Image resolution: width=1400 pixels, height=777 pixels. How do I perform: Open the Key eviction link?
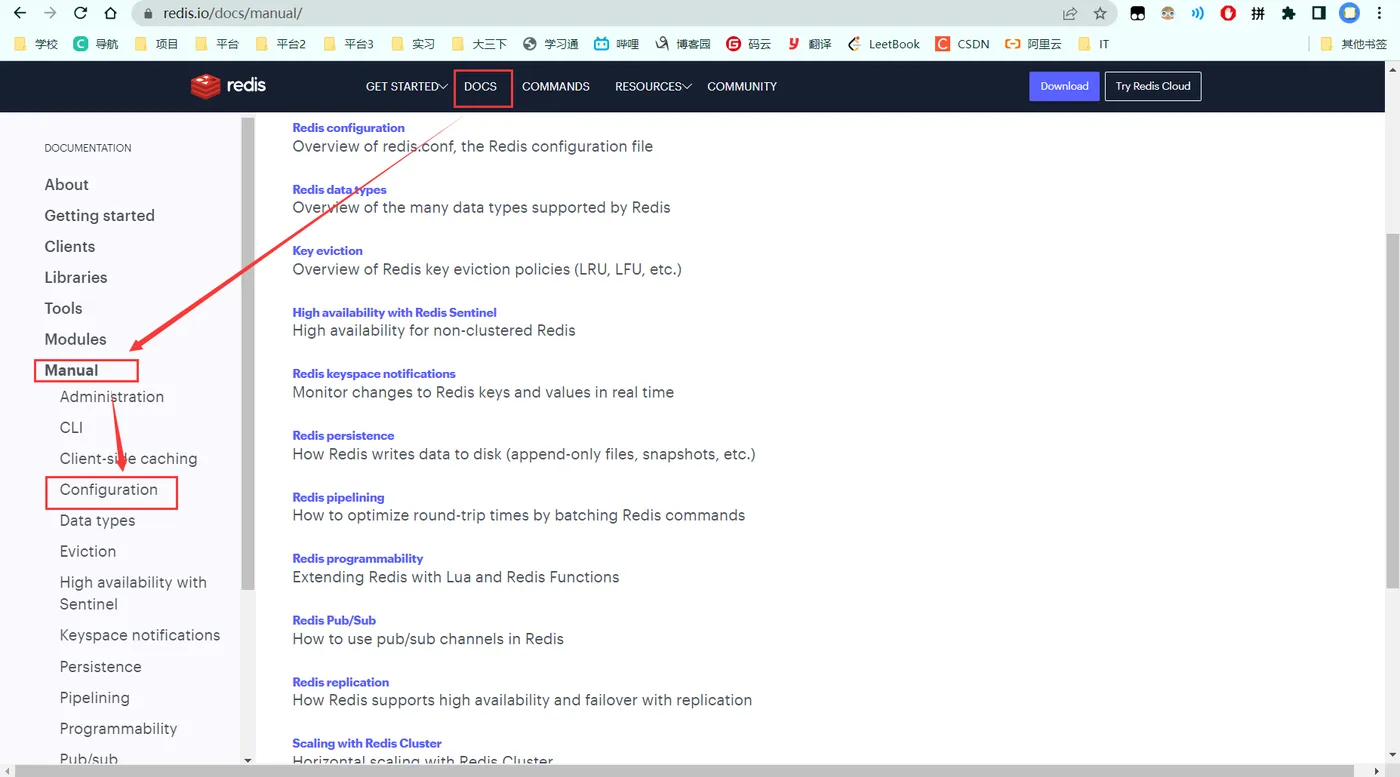tap(327, 251)
